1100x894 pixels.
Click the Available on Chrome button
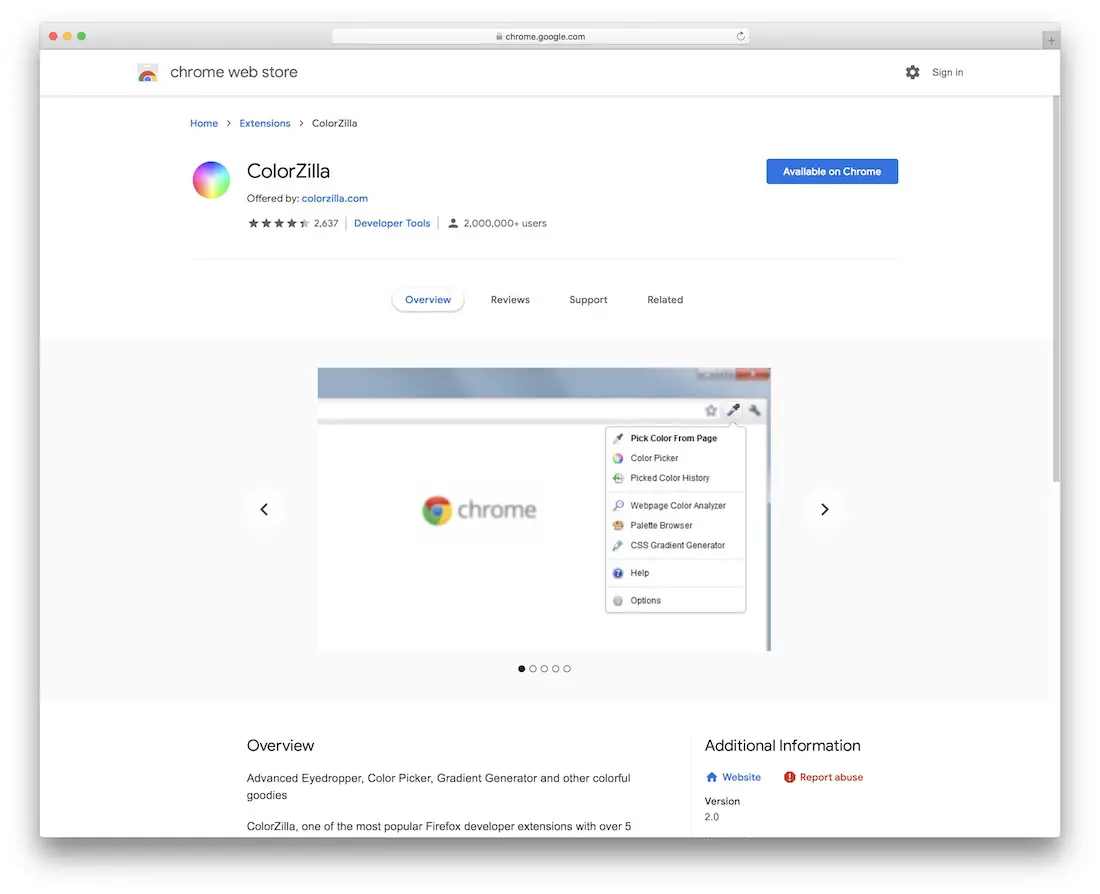[x=832, y=171]
